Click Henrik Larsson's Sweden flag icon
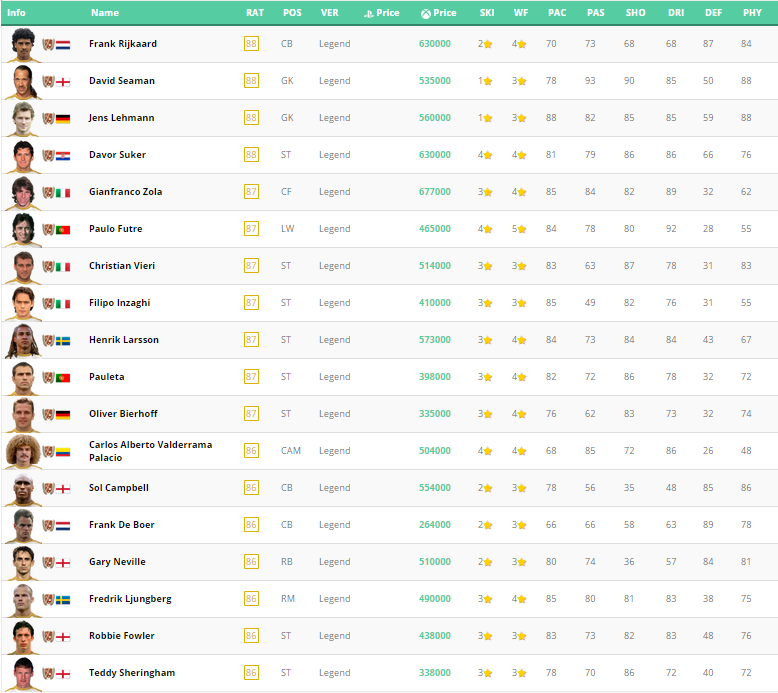Viewport: 778px width, 693px height. coord(63,341)
